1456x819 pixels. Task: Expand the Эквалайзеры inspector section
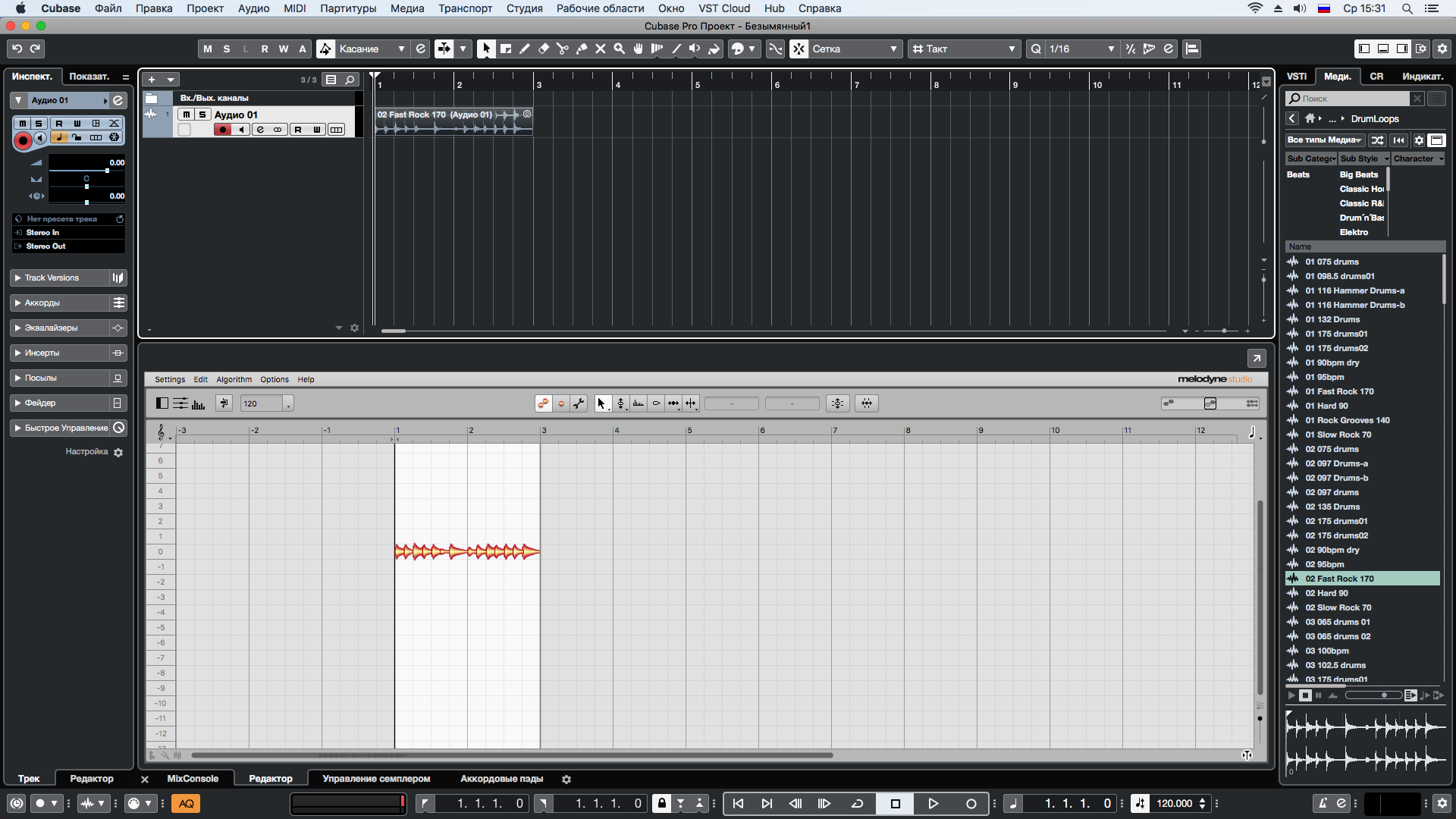tap(51, 328)
